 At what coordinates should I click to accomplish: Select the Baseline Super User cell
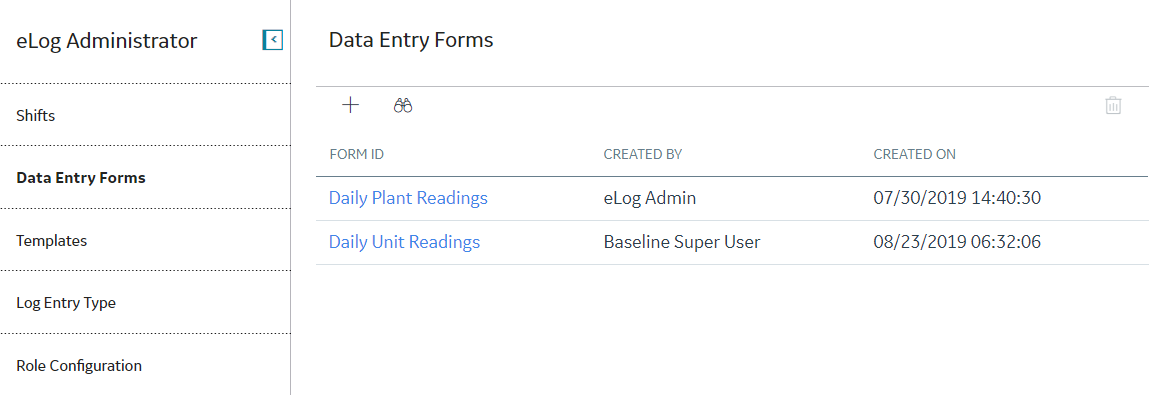682,242
